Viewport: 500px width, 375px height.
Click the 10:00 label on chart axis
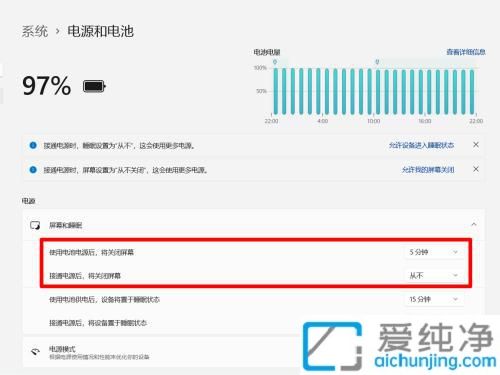[374, 121]
